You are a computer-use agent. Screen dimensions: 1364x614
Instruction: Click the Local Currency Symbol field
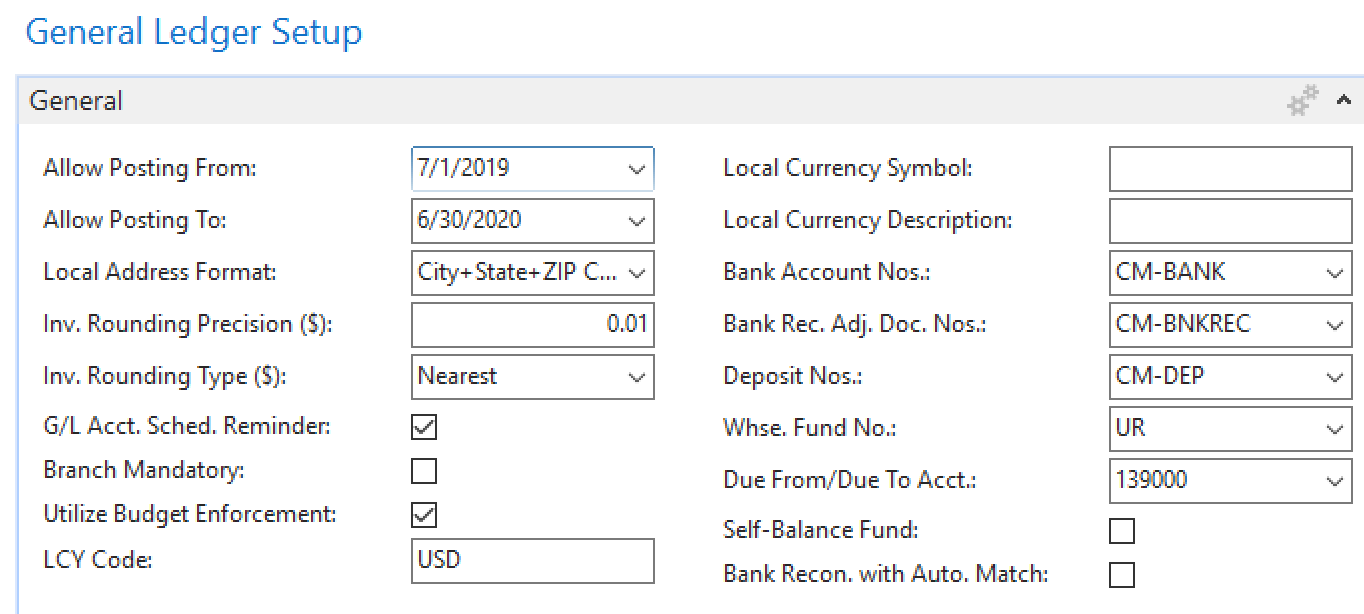click(x=1230, y=169)
